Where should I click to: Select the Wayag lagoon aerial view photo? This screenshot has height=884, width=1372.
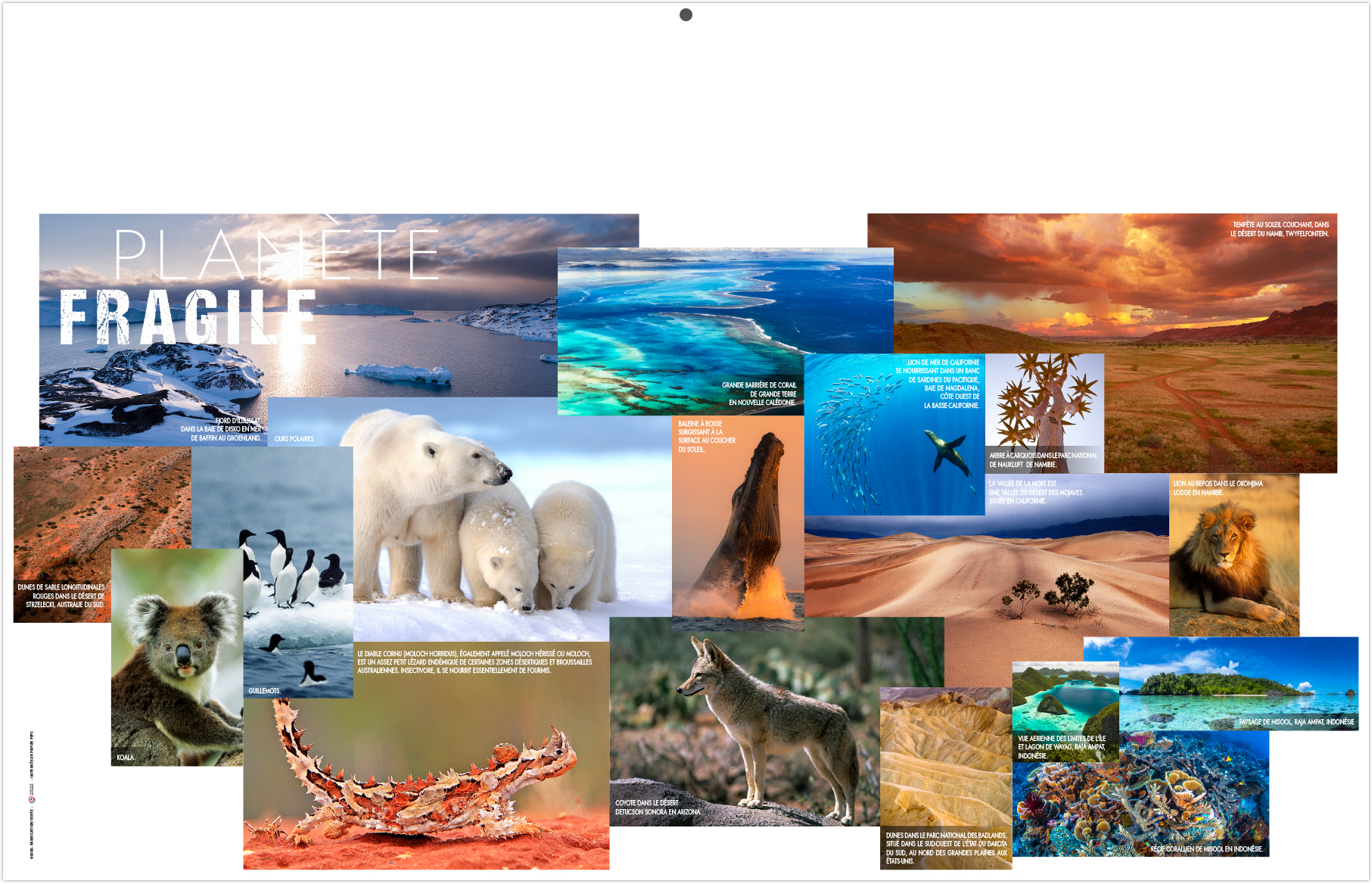(1064, 704)
